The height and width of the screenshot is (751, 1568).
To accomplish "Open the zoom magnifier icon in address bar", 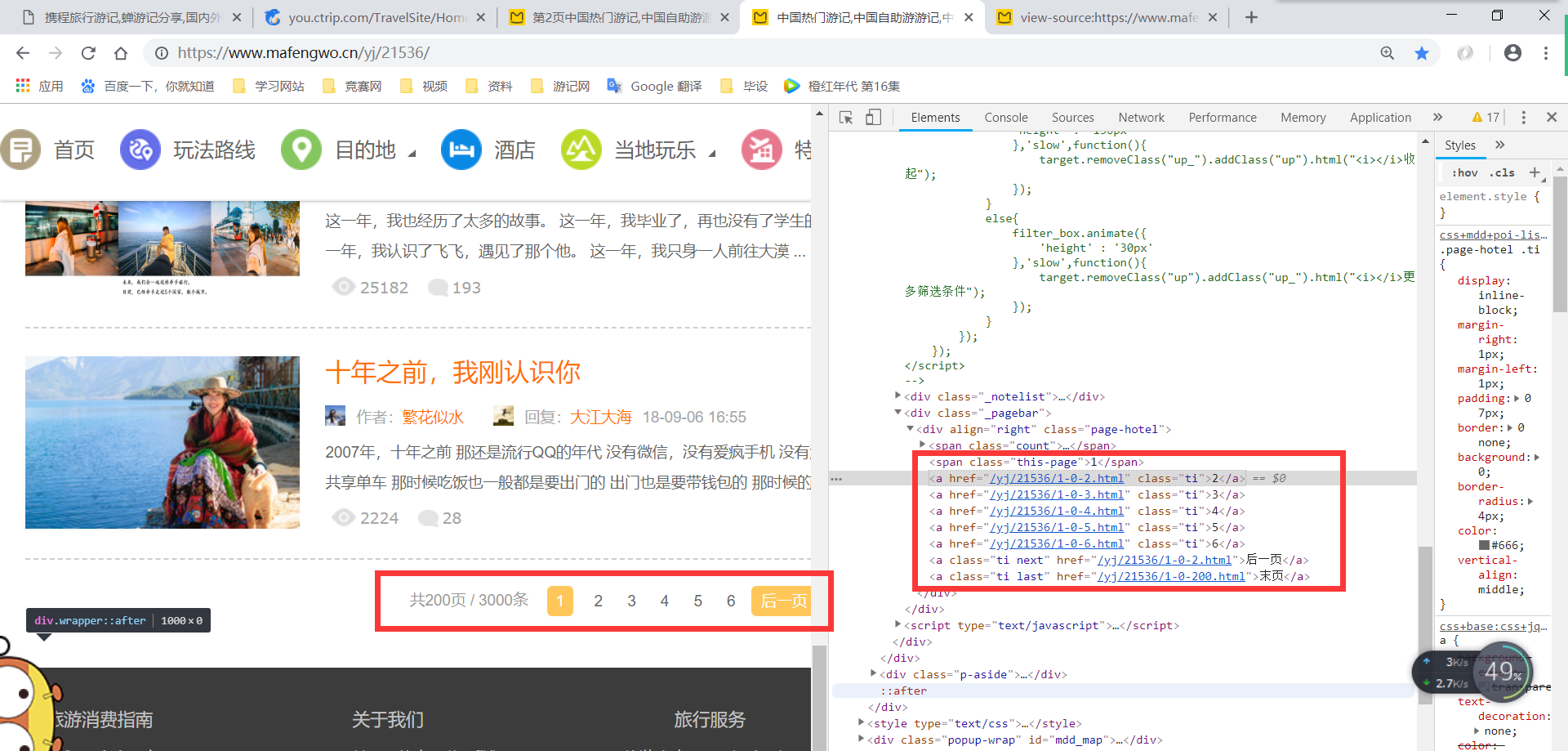I will click(1387, 53).
